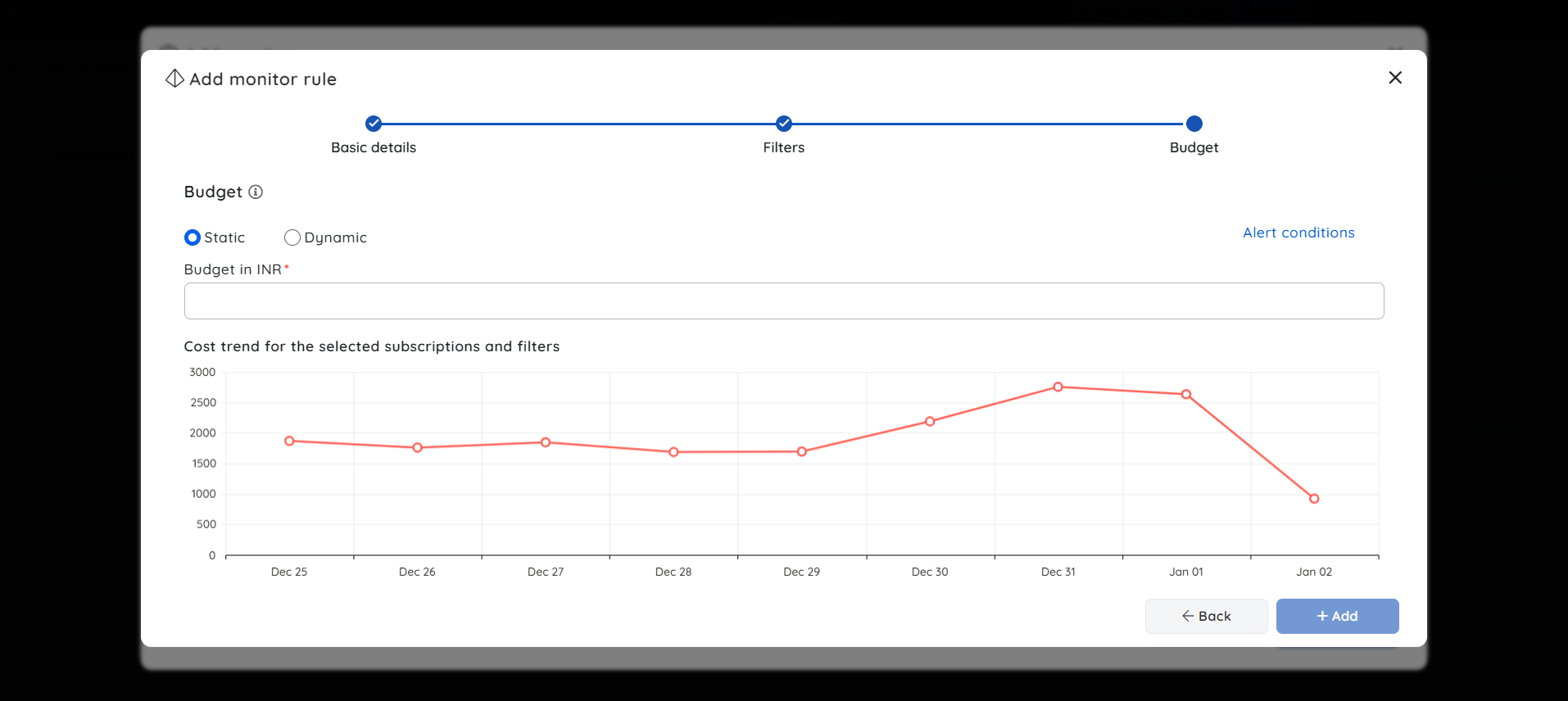Select the Dynamic budget radio button
Viewport: 1568px width, 701px height.
[x=292, y=237]
